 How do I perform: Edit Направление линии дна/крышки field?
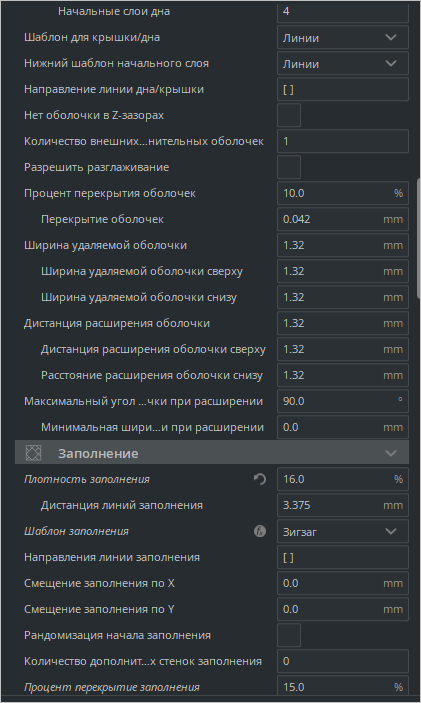point(343,89)
